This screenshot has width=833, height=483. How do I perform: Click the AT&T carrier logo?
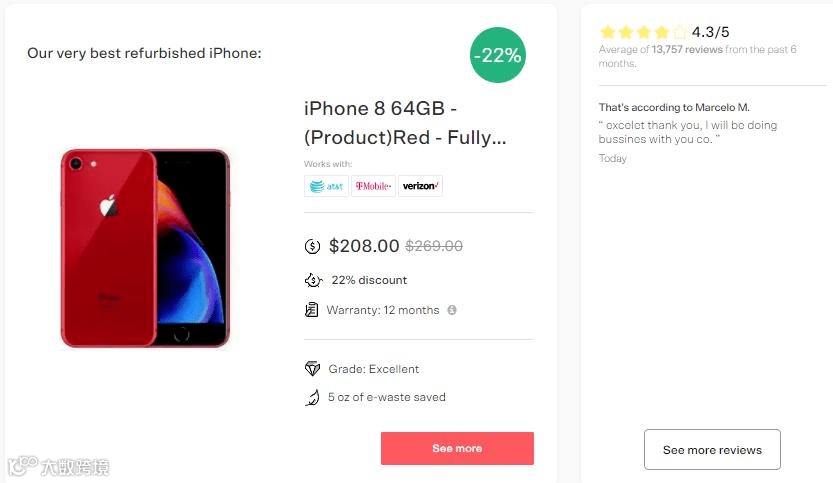pos(326,186)
